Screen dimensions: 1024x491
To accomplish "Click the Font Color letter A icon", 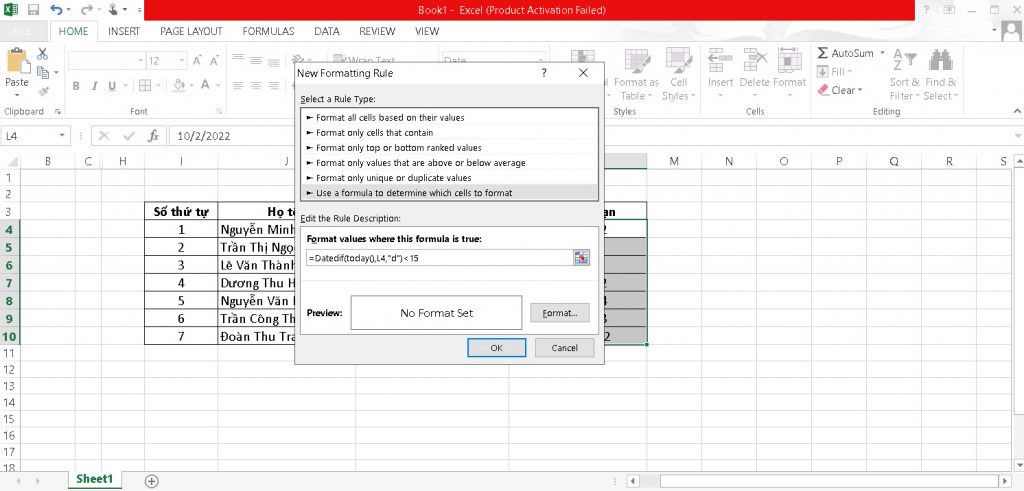I will 205,86.
